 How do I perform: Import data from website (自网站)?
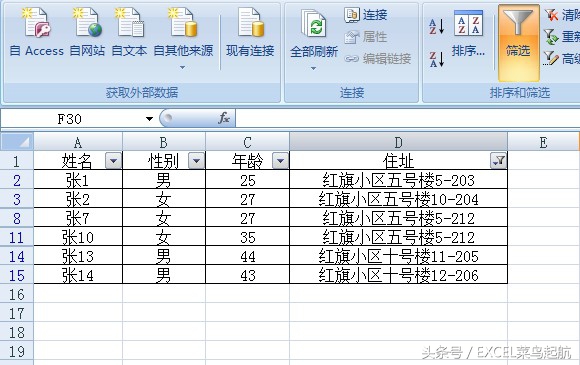point(87,33)
